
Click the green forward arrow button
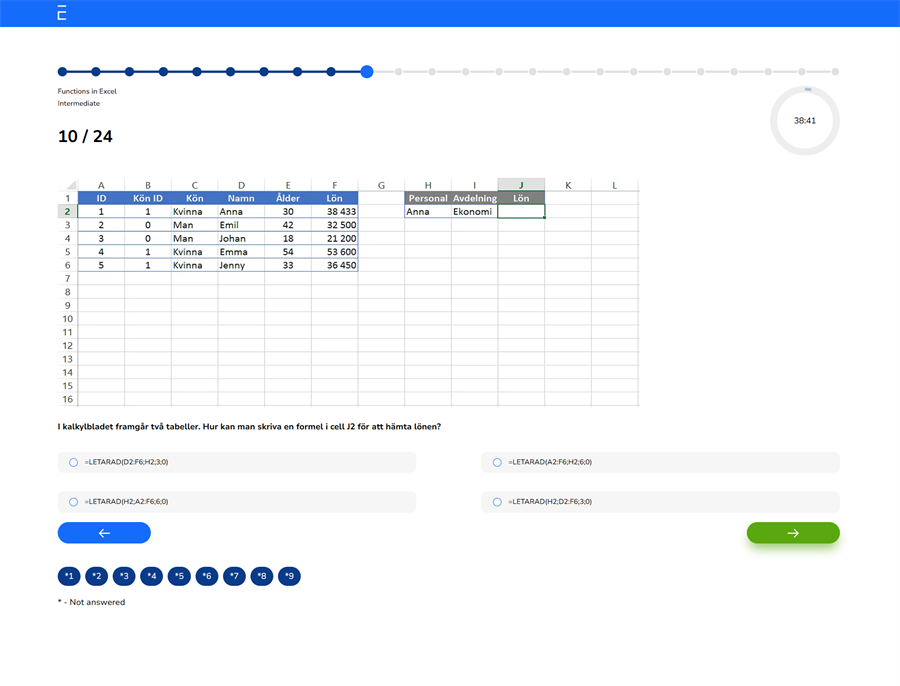pyautogui.click(x=793, y=533)
